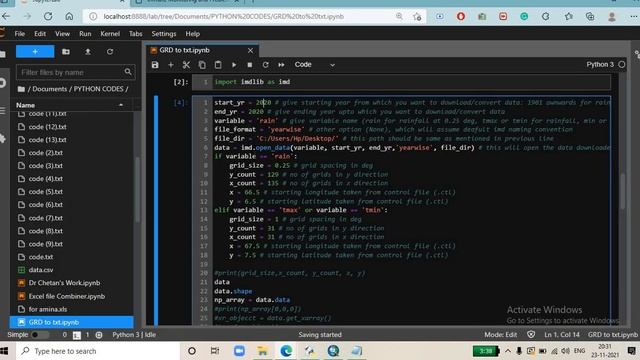Run the selected cell
The image size is (640, 360).
pyautogui.click(x=234, y=65)
